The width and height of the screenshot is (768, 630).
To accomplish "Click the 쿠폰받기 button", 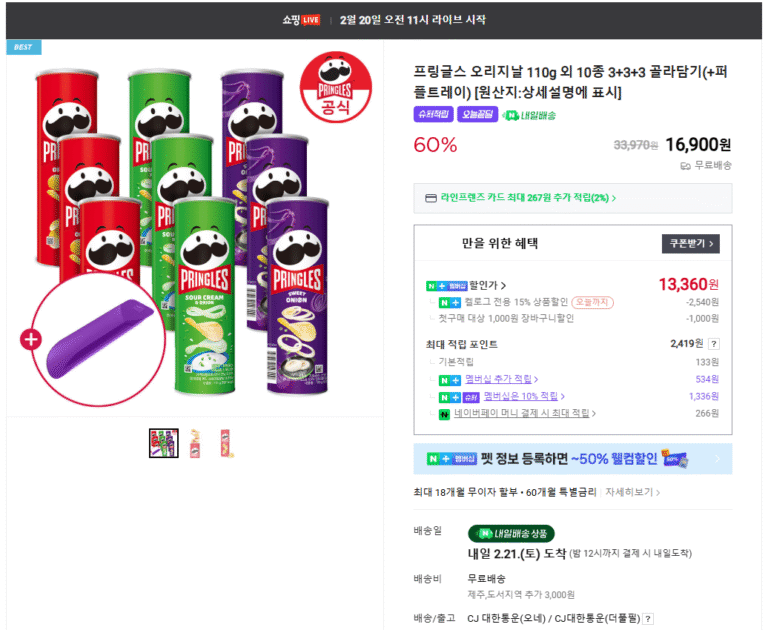I will (x=691, y=243).
